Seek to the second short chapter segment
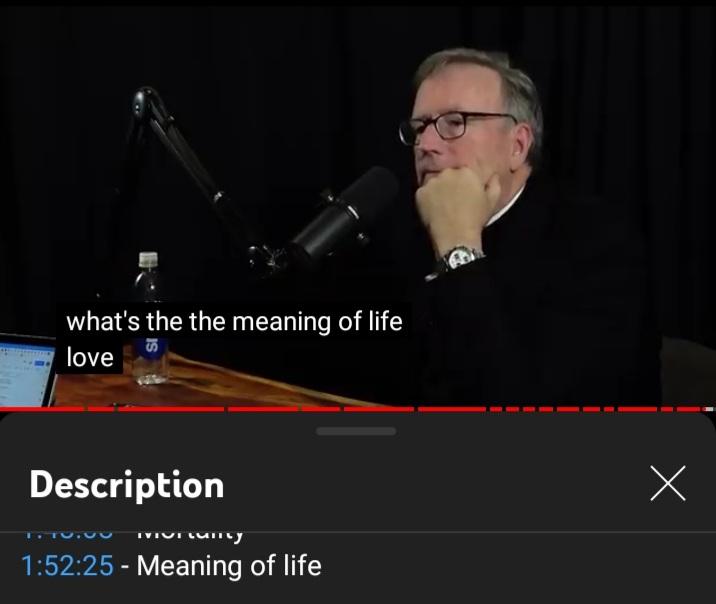 101,409
